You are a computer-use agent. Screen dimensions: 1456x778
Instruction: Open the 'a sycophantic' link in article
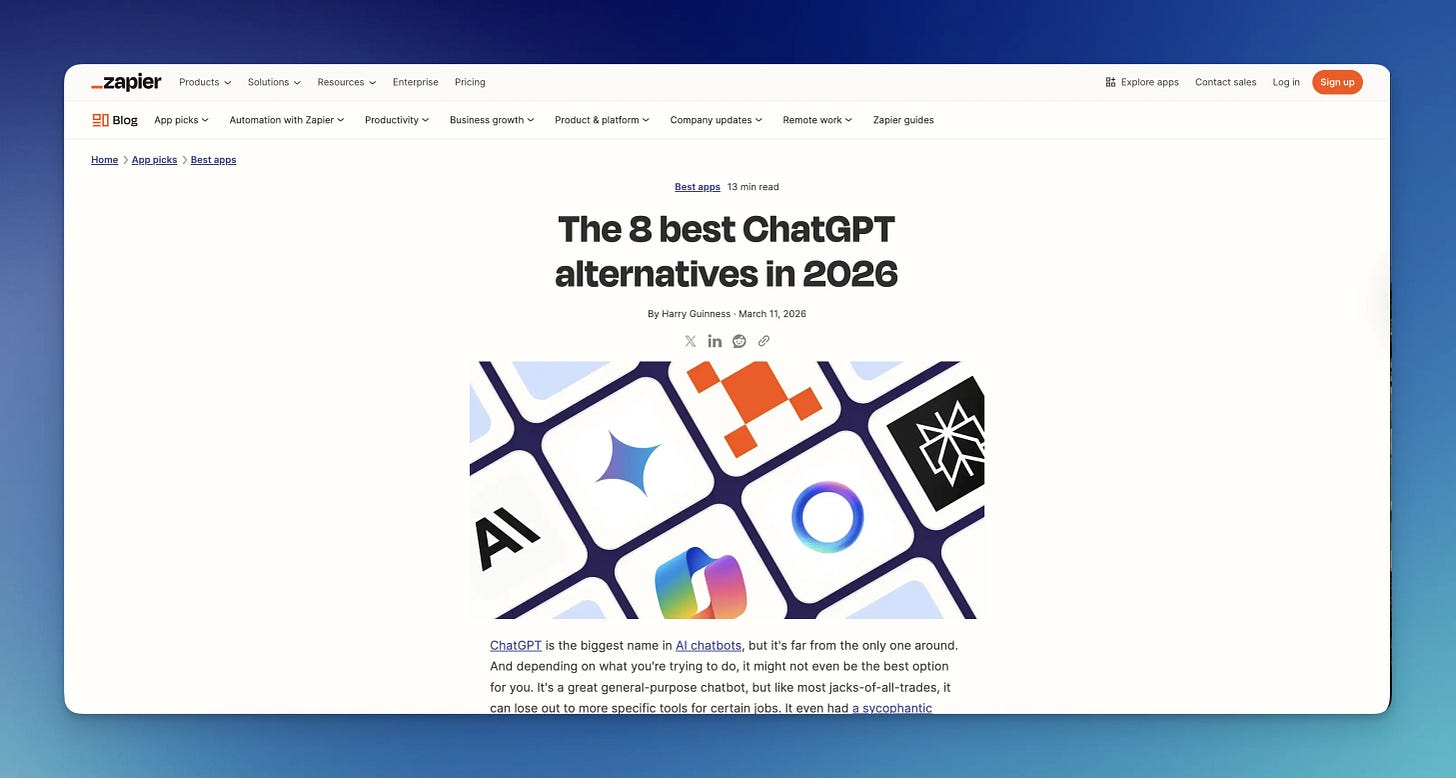coord(892,708)
